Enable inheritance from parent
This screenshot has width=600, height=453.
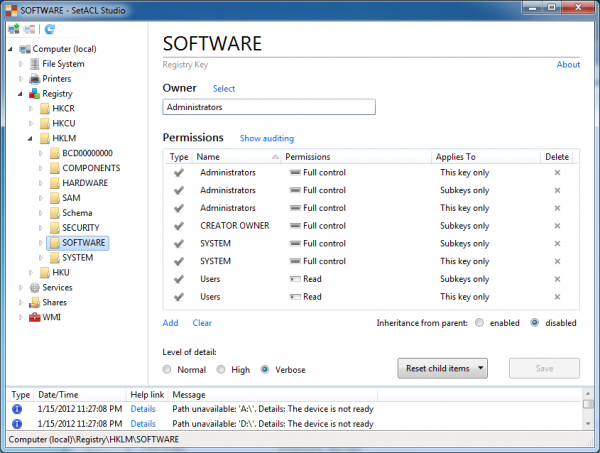[x=479, y=323]
